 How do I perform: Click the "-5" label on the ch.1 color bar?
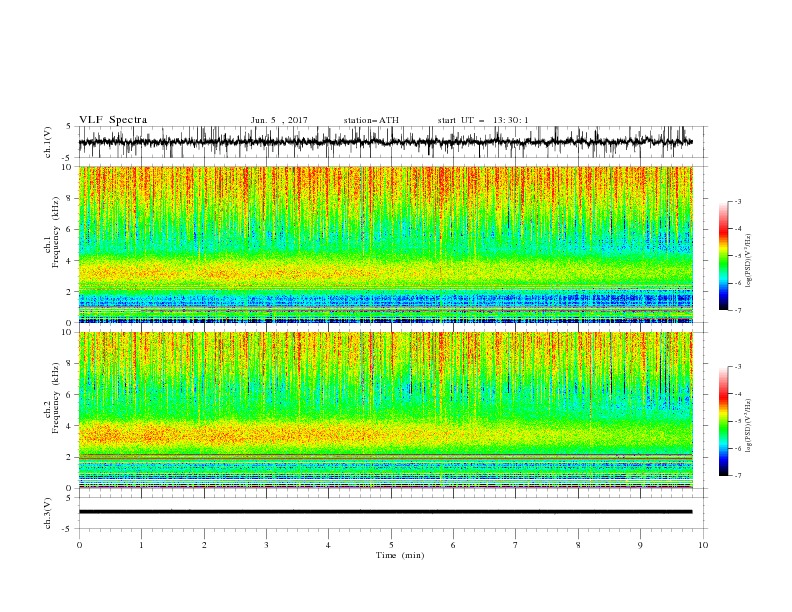click(738, 256)
